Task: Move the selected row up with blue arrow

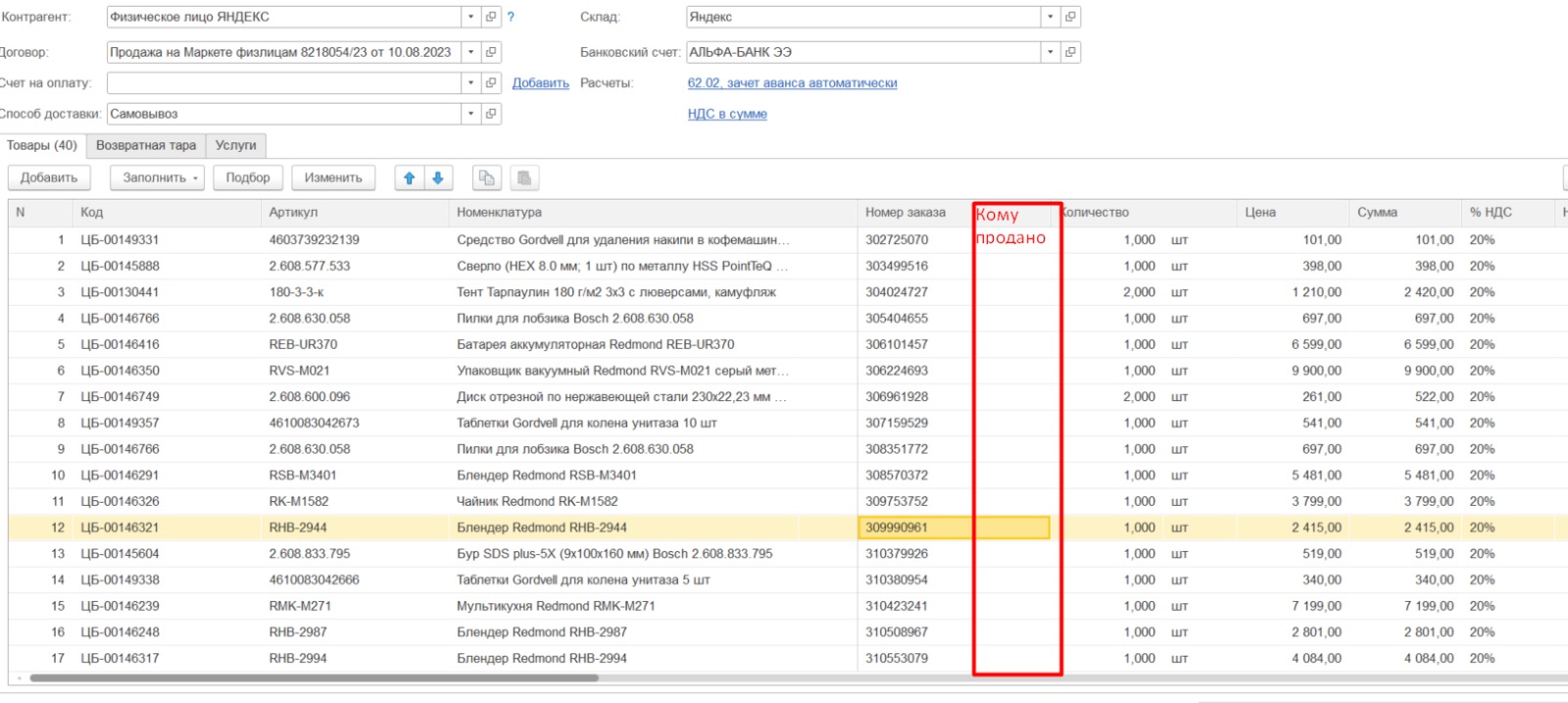Action: [410, 177]
